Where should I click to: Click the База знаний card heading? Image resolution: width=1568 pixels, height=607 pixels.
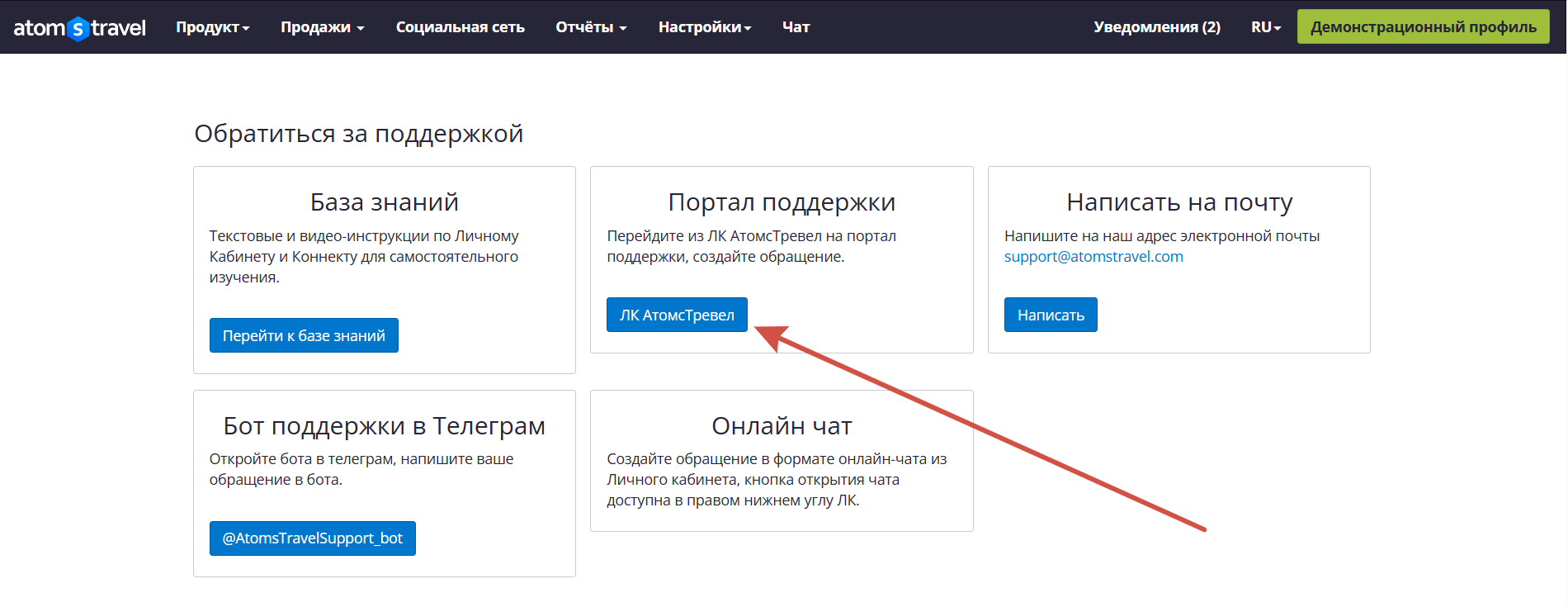click(385, 202)
